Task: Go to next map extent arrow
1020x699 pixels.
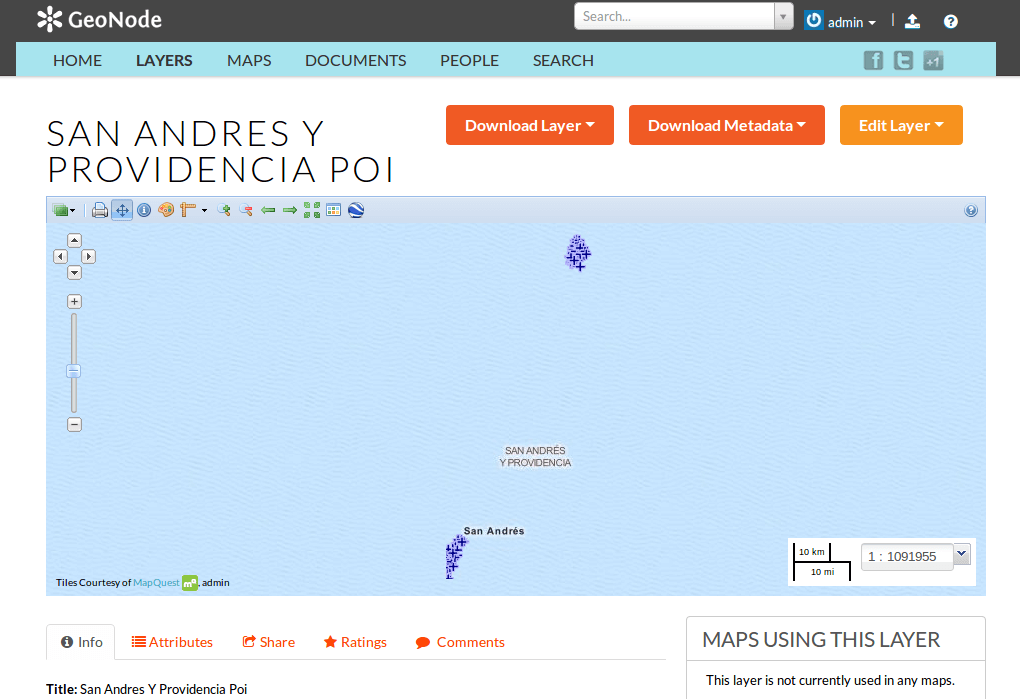Action: 290,210
